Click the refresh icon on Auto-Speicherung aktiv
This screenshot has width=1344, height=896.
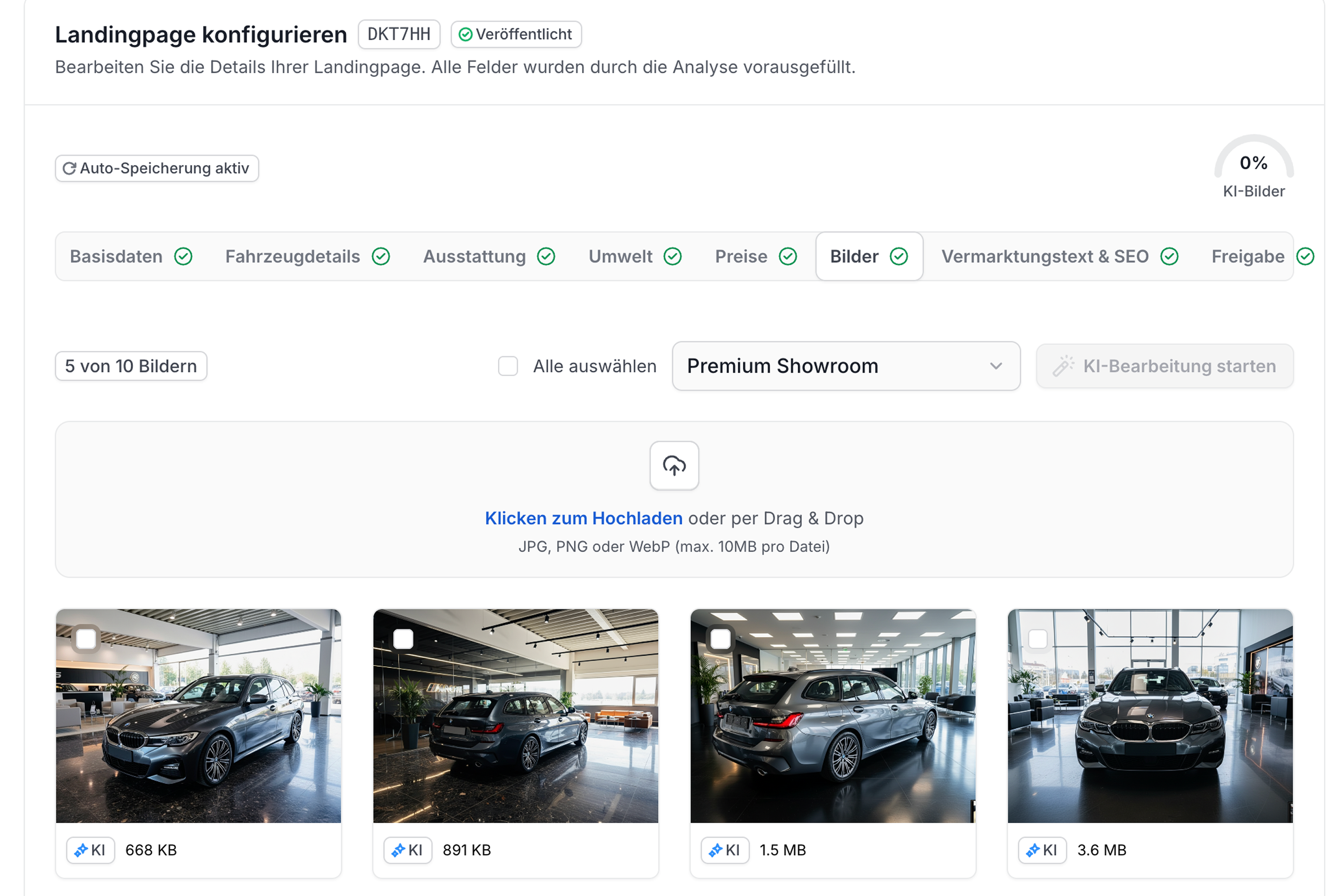(x=69, y=168)
